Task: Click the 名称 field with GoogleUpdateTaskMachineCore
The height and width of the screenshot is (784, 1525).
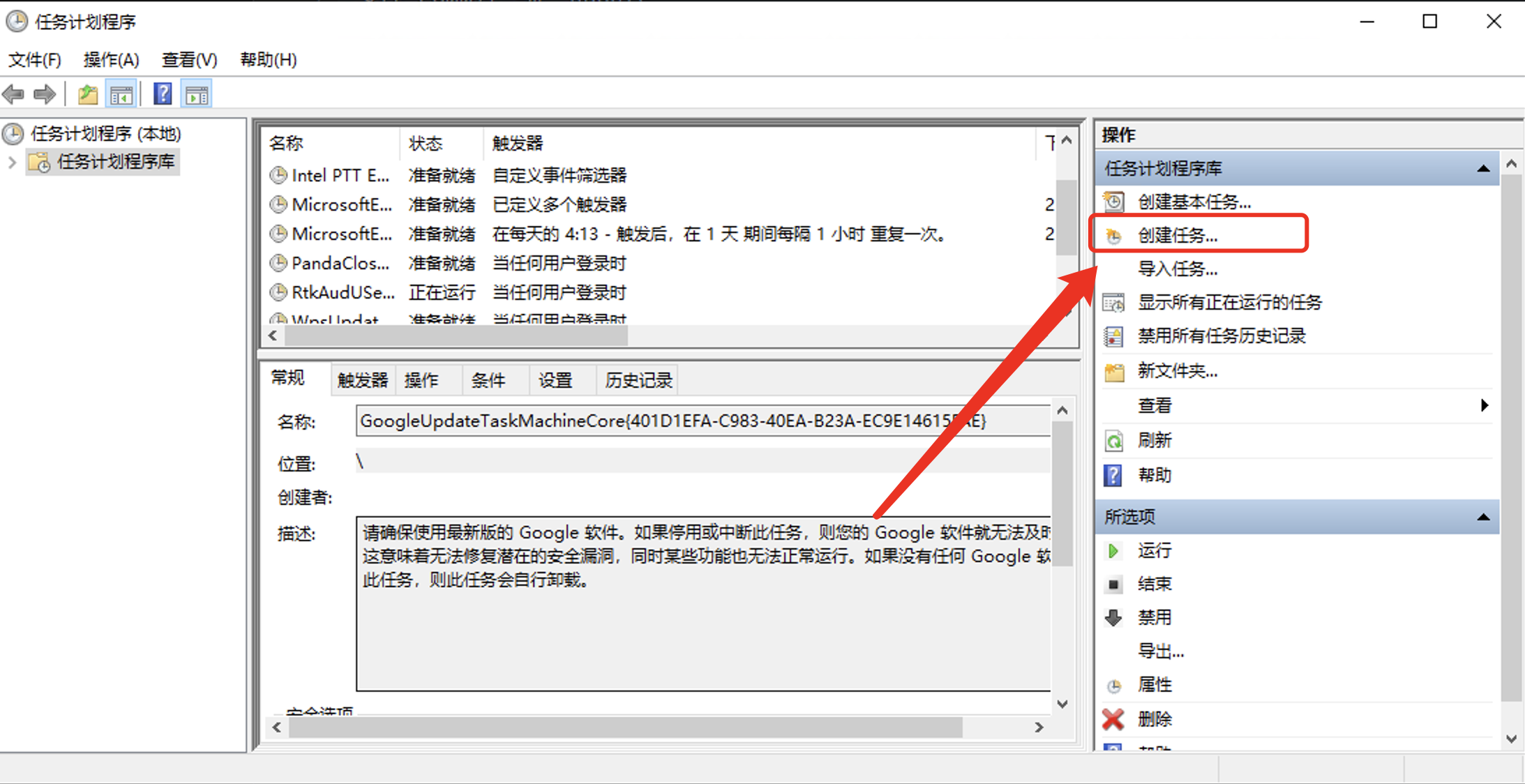Action: click(703, 421)
